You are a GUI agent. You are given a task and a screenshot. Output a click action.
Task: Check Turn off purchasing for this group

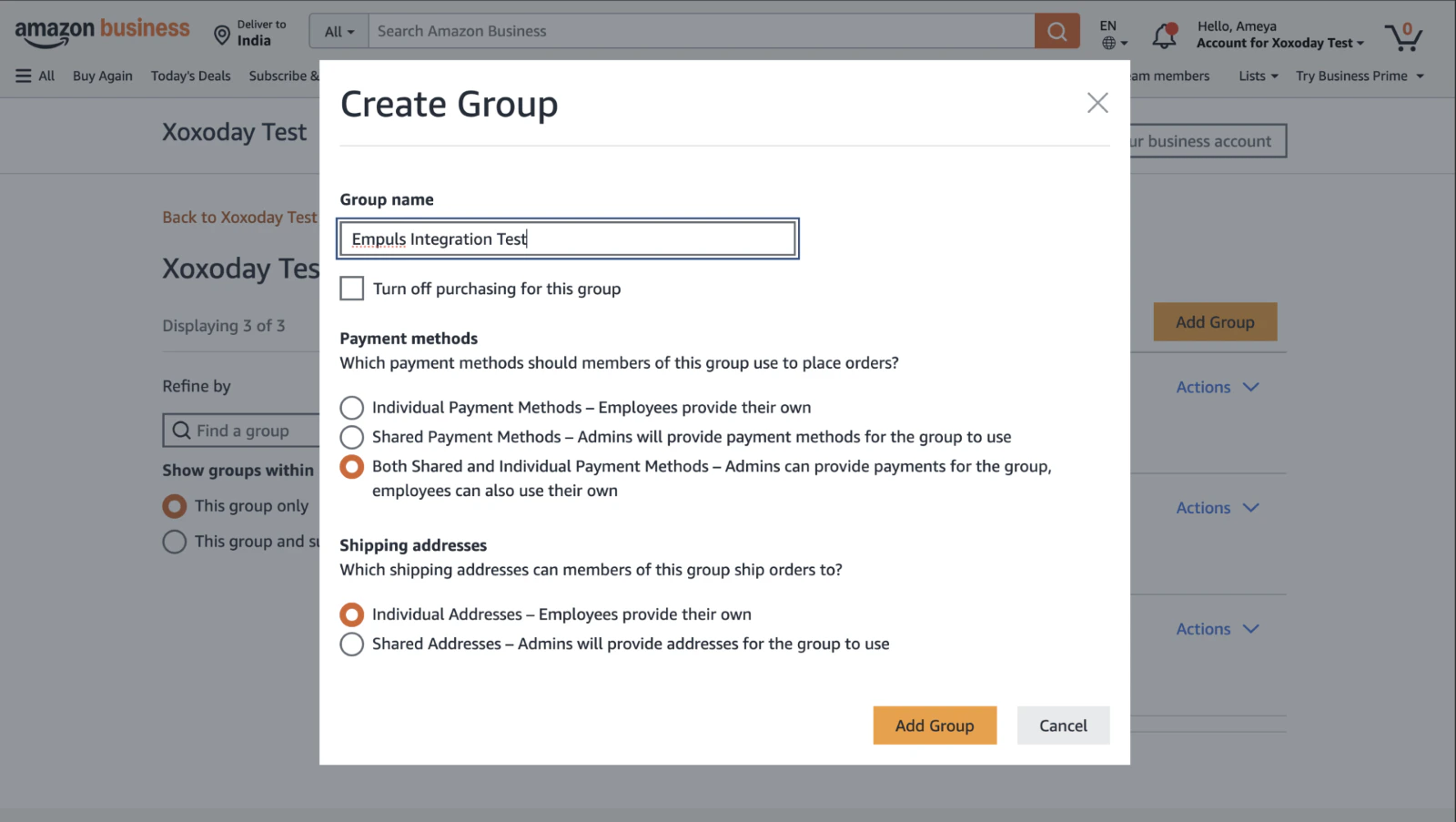click(x=351, y=289)
